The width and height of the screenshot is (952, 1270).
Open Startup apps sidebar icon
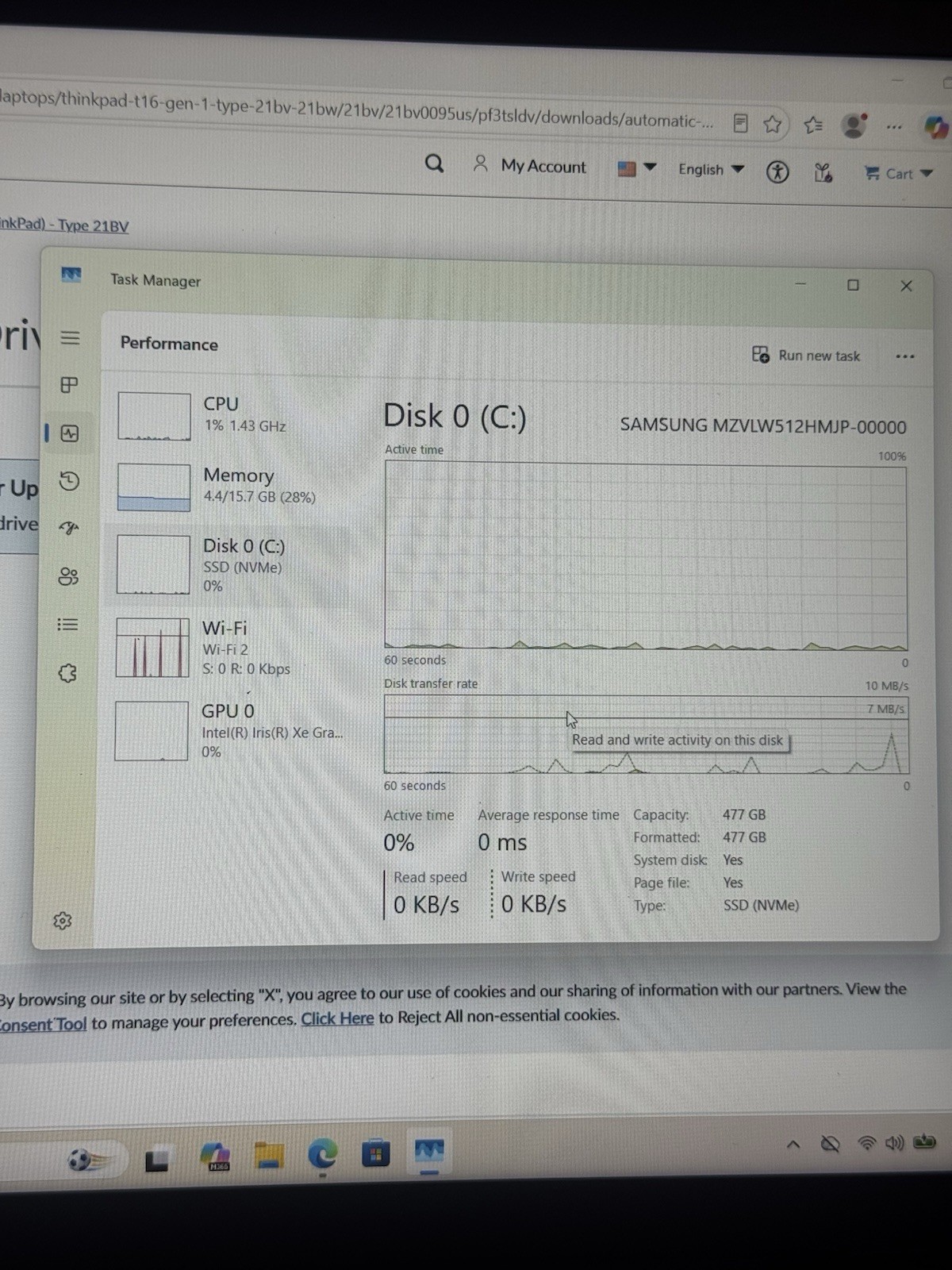tap(69, 528)
